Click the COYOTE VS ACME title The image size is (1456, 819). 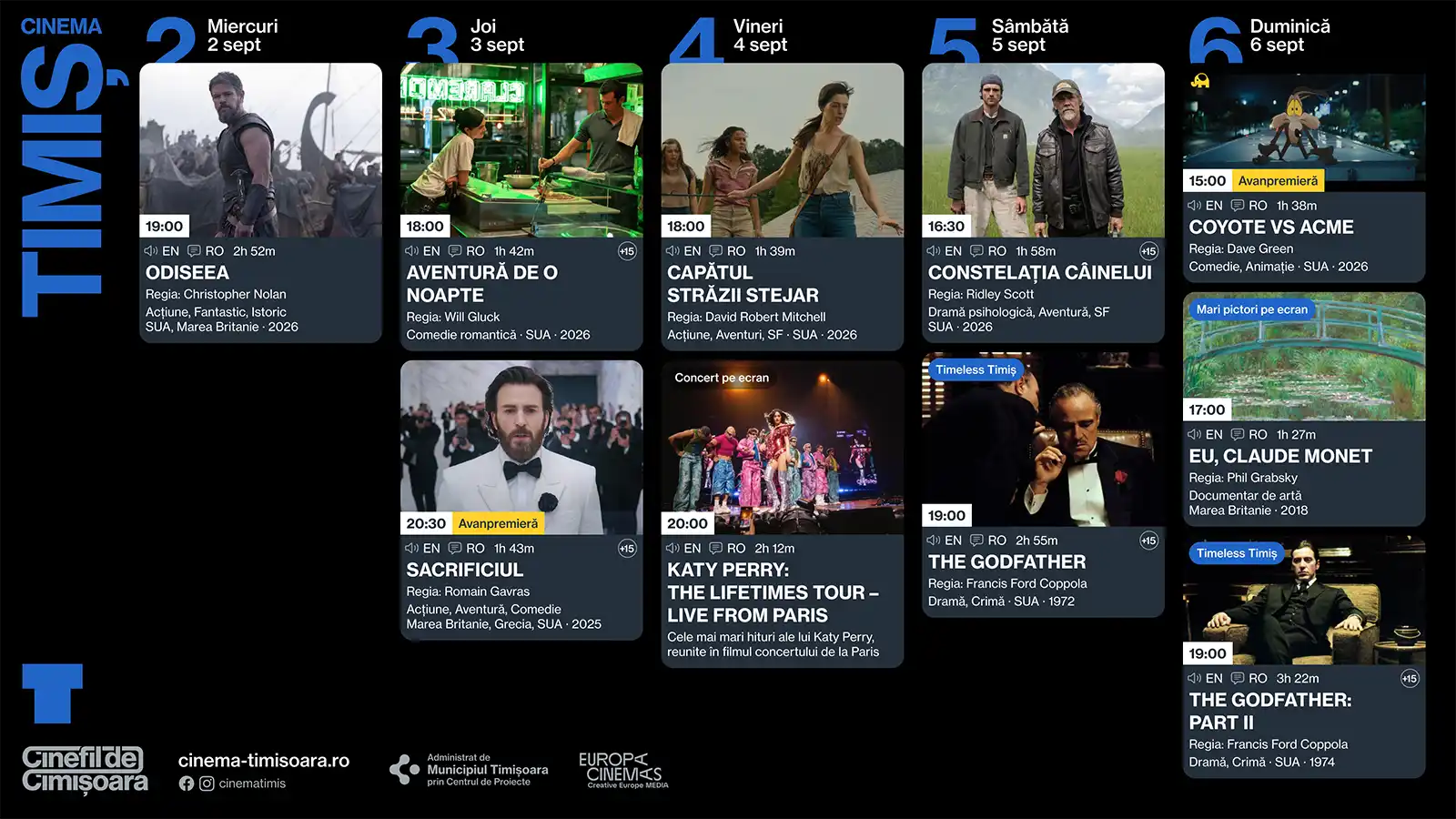[1271, 227]
